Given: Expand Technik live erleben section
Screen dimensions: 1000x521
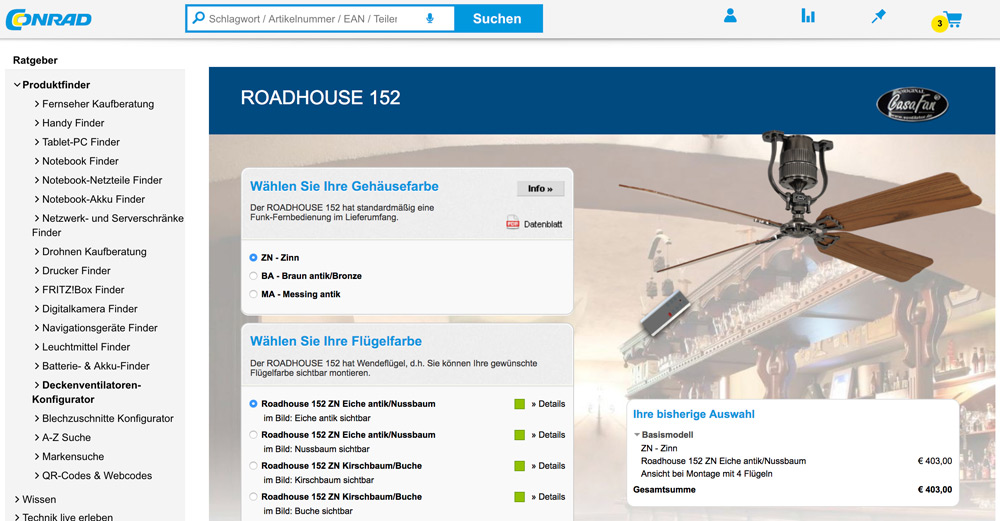Looking at the screenshot, I should click(x=17, y=517).
